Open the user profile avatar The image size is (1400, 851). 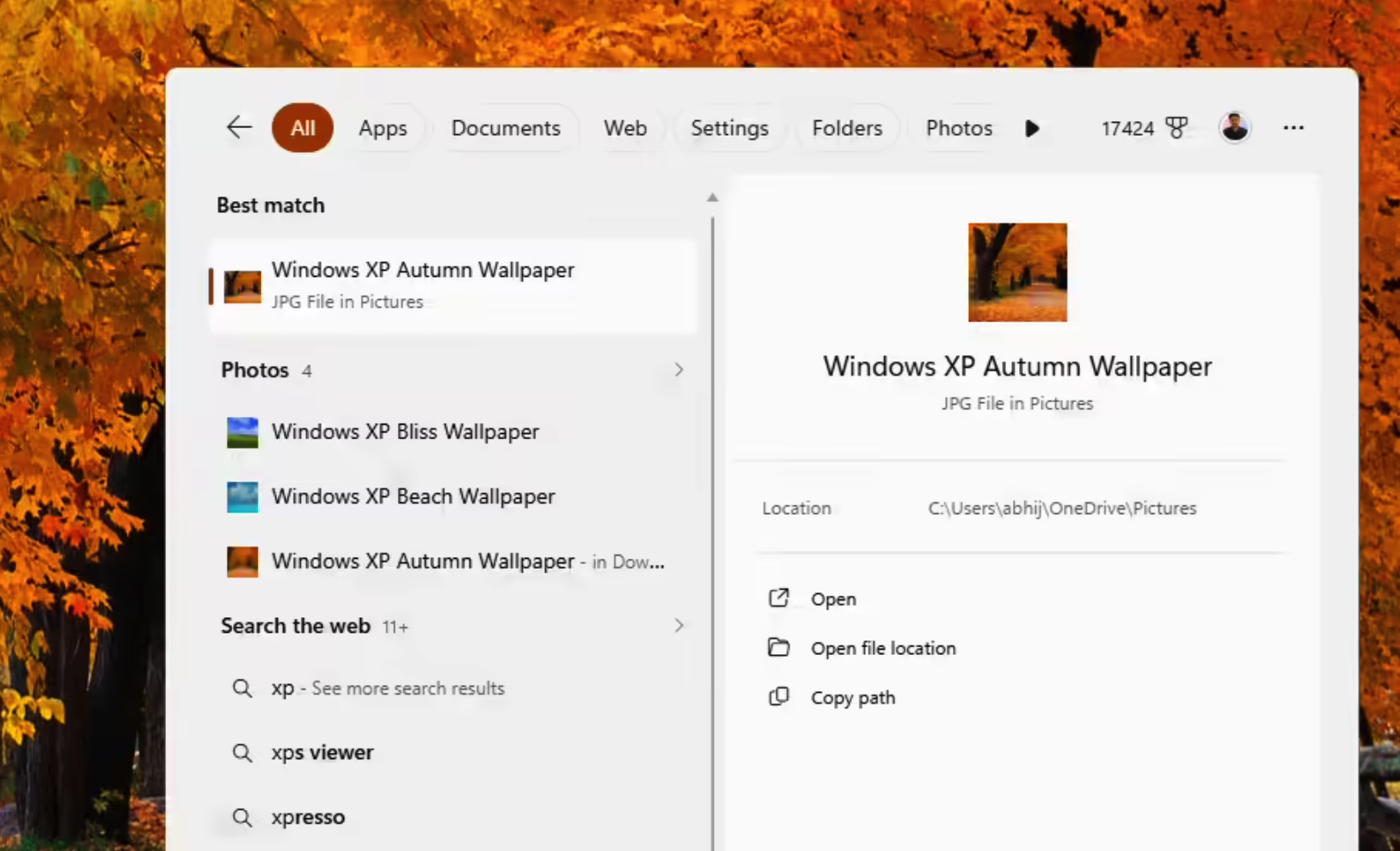click(x=1235, y=128)
